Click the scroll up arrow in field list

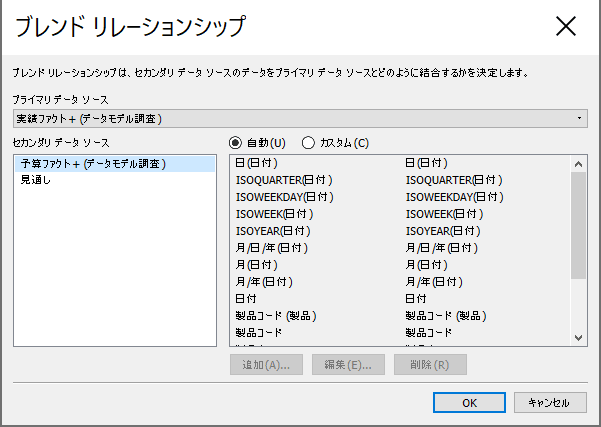(x=578, y=164)
